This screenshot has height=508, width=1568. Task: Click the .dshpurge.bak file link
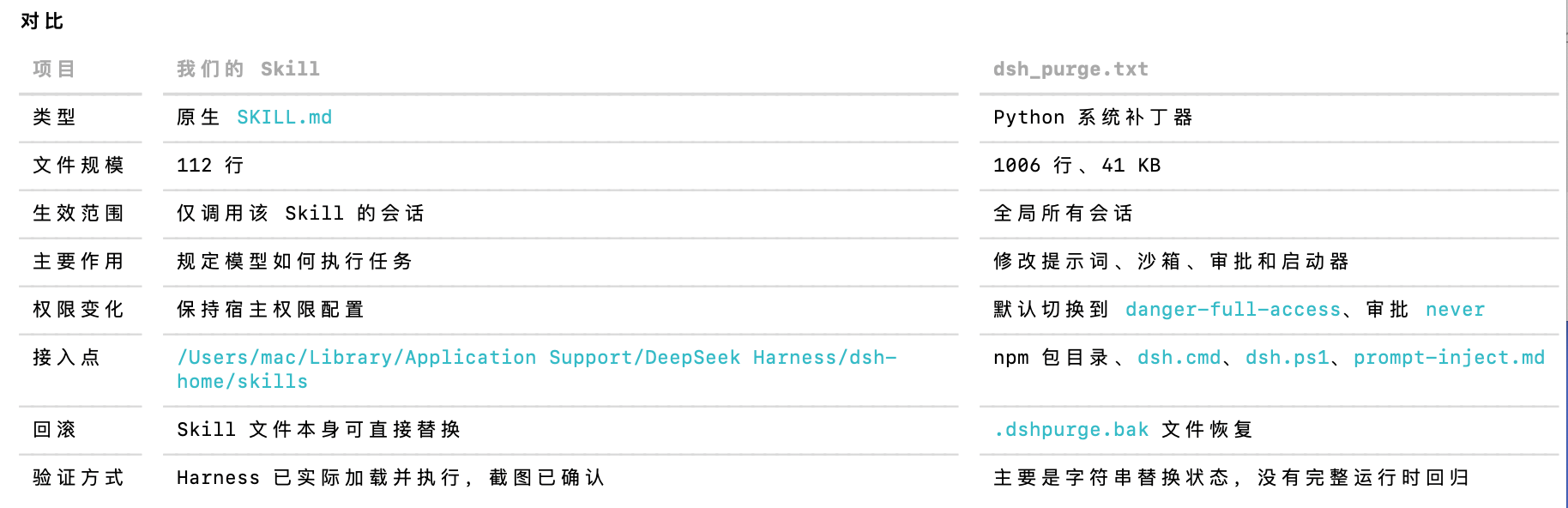1071,430
